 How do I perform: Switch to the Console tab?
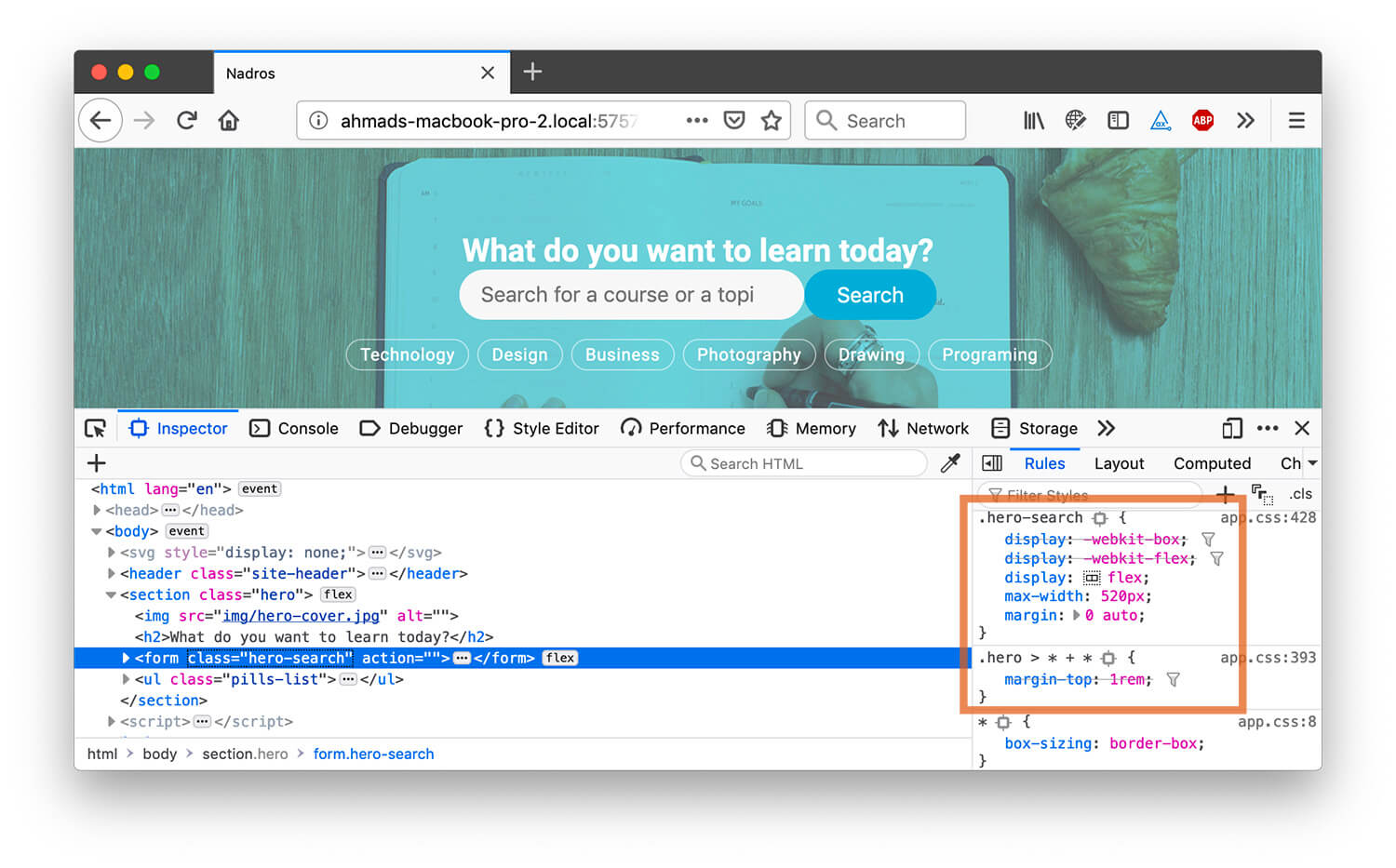[294, 428]
